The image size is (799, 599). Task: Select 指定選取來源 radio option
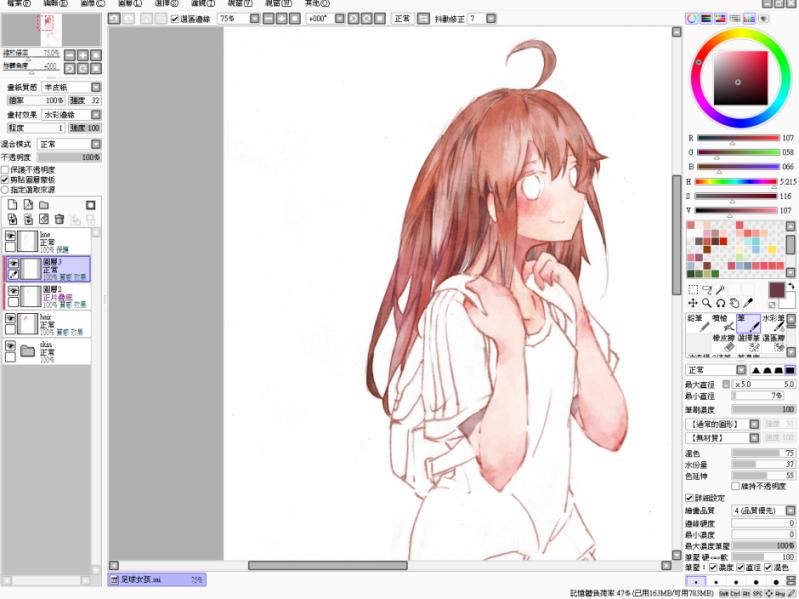pyautogui.click(x=5, y=189)
